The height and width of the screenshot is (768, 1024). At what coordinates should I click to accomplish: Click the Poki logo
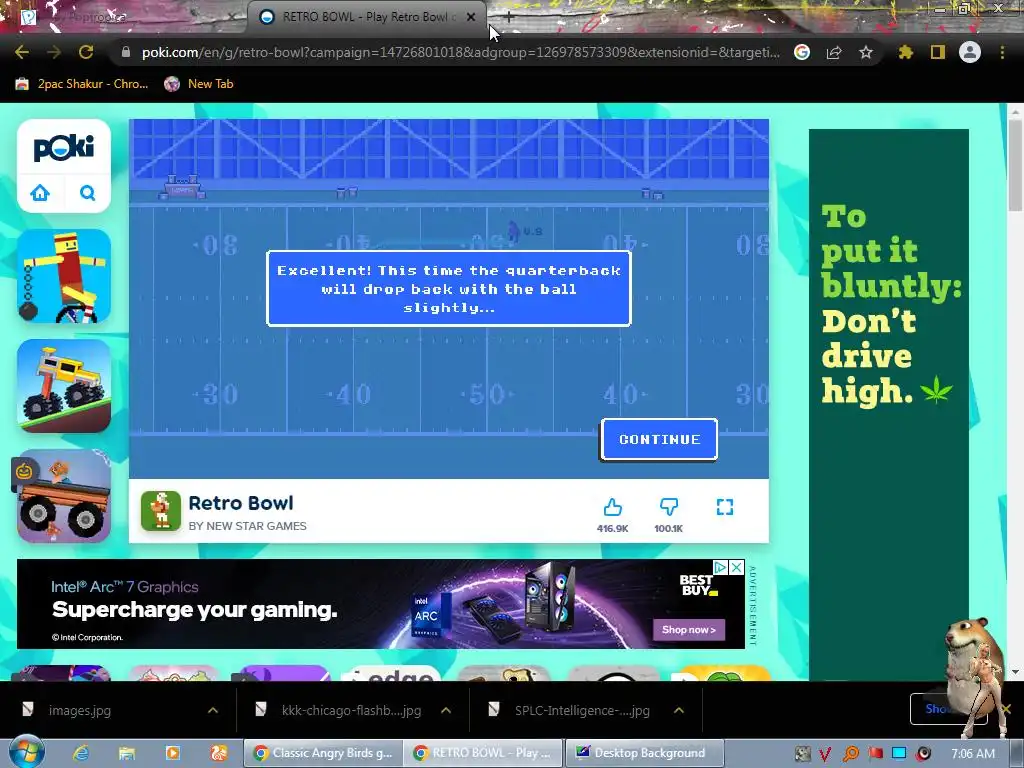coord(64,148)
